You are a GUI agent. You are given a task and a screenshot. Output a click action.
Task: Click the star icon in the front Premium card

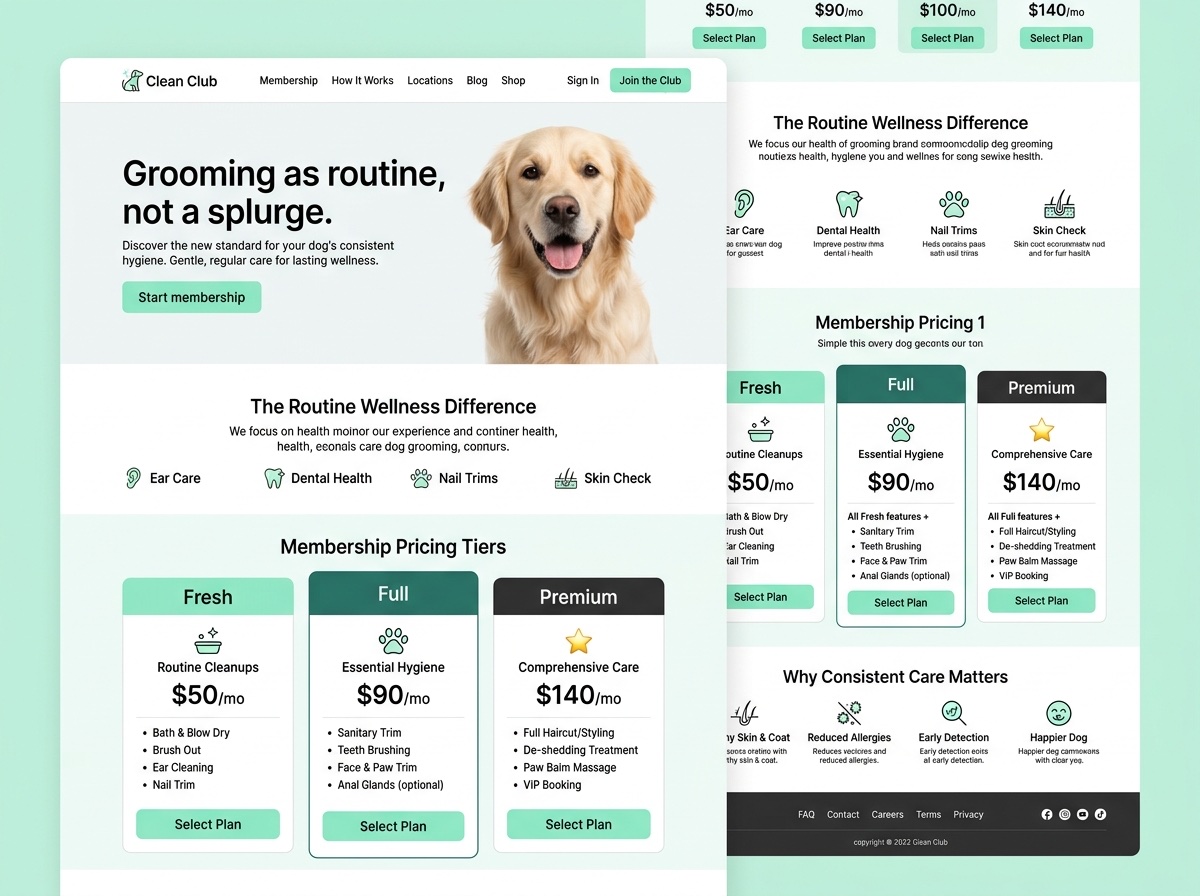(x=578, y=641)
